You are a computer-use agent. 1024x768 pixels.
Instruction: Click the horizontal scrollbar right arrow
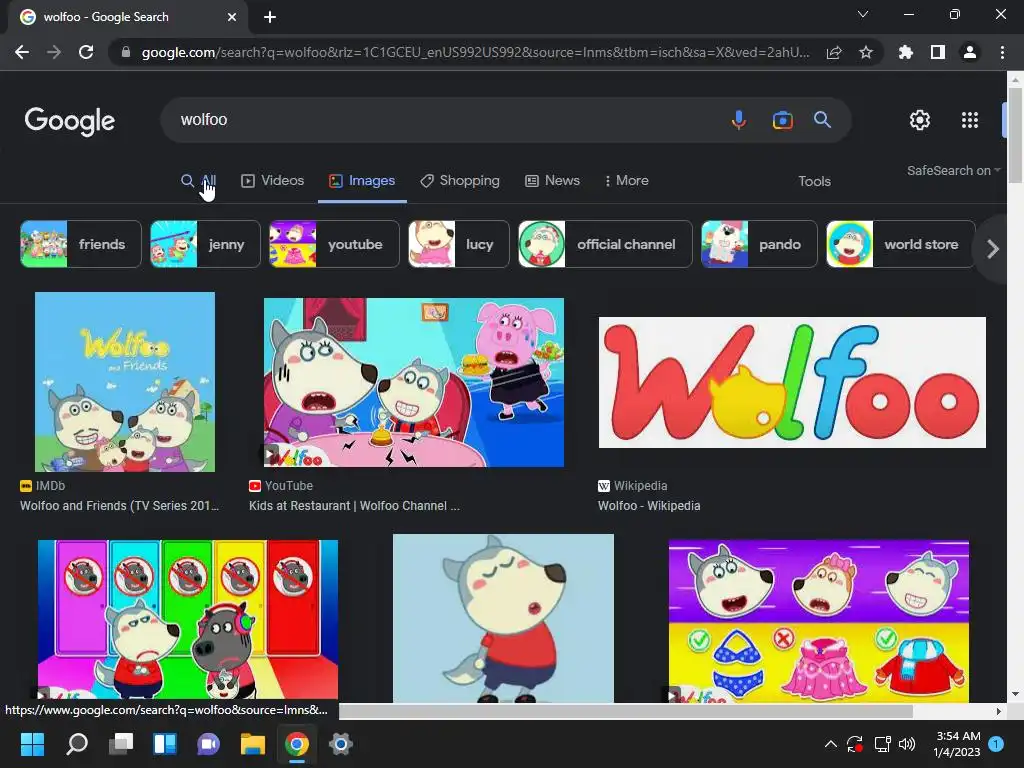(x=999, y=711)
